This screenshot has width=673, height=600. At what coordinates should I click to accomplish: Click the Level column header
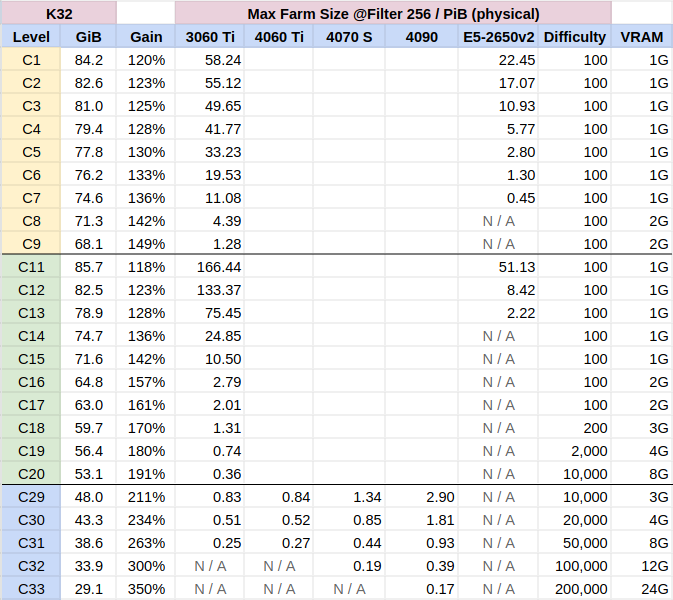pyautogui.click(x=31, y=36)
